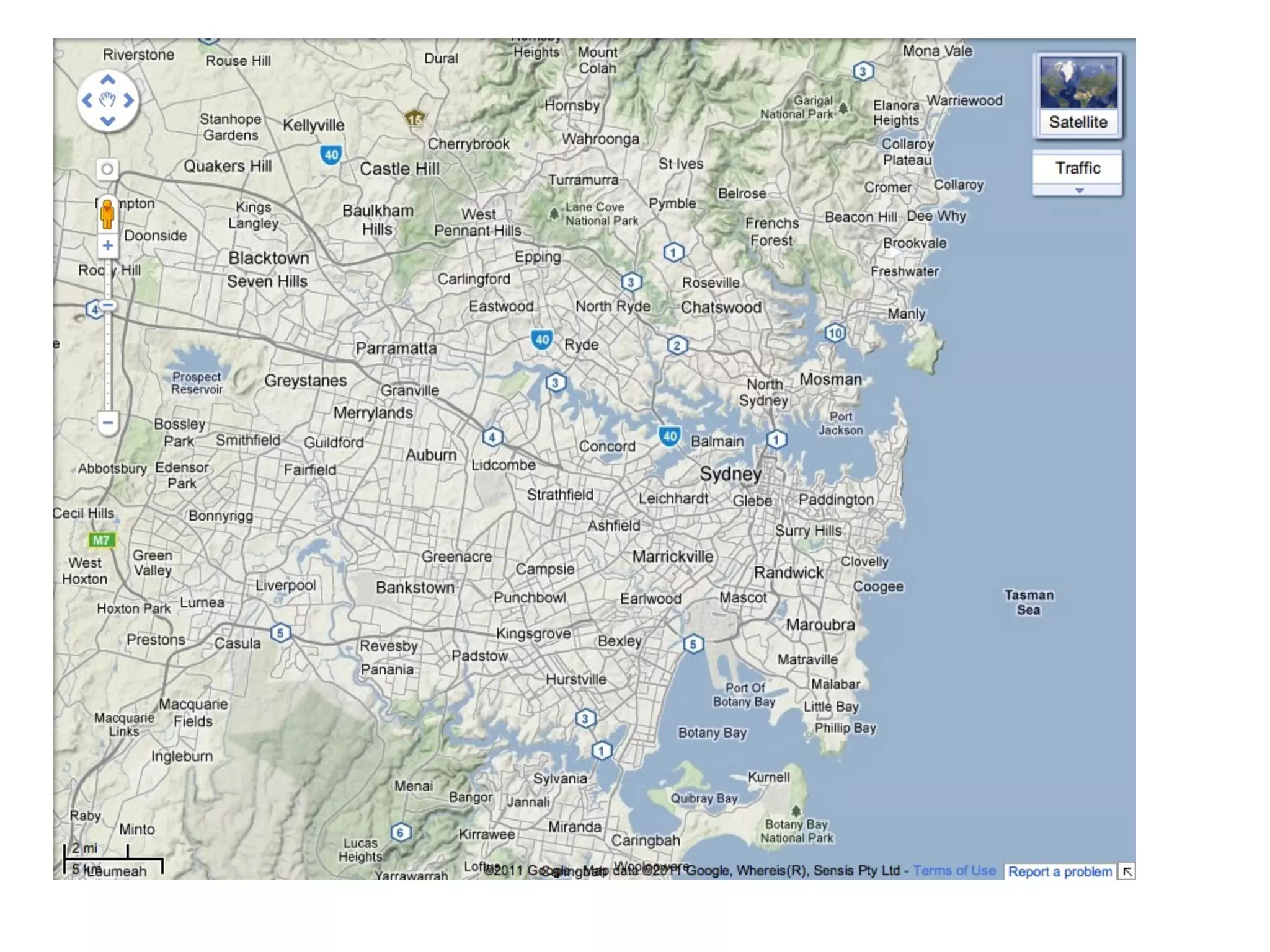Viewport: 1270px width, 952px height.
Task: Click the Sydney city label
Action: tap(730, 474)
